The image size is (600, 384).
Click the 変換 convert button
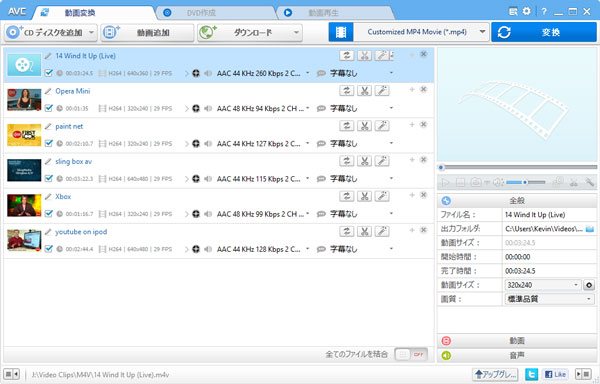(544, 32)
